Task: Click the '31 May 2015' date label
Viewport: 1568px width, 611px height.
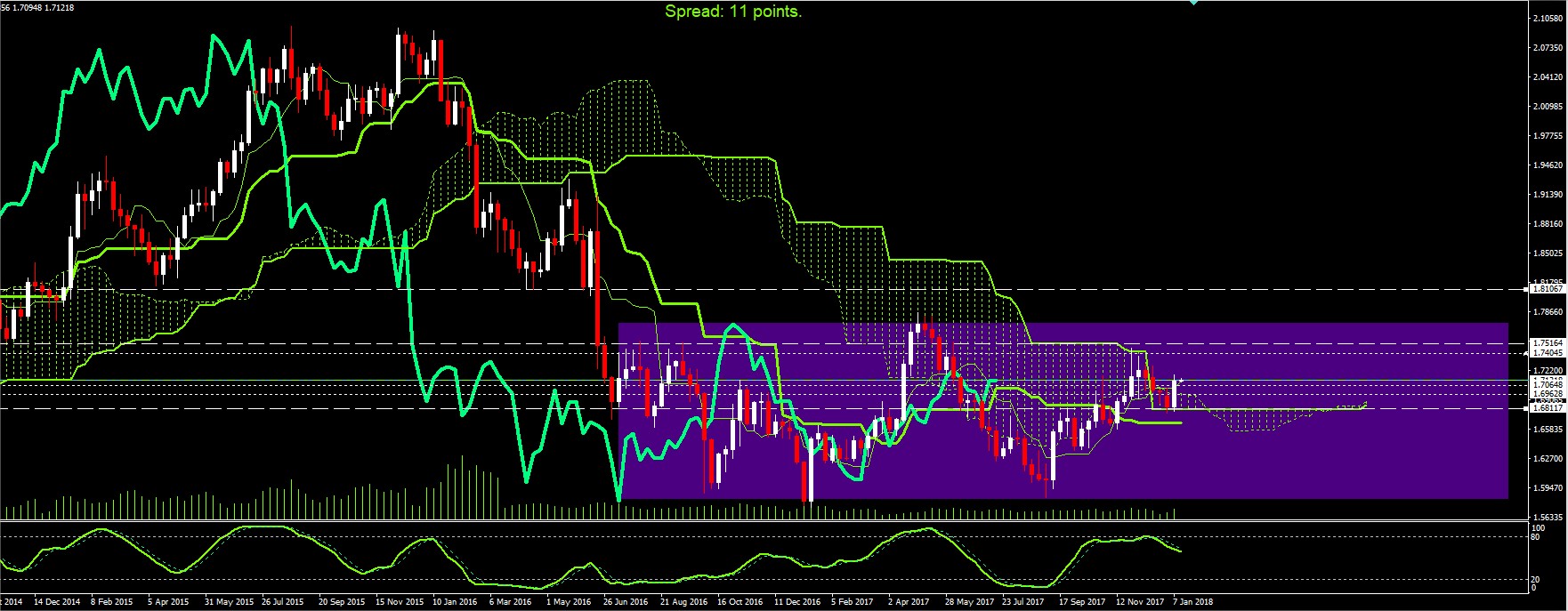Action: tap(229, 602)
